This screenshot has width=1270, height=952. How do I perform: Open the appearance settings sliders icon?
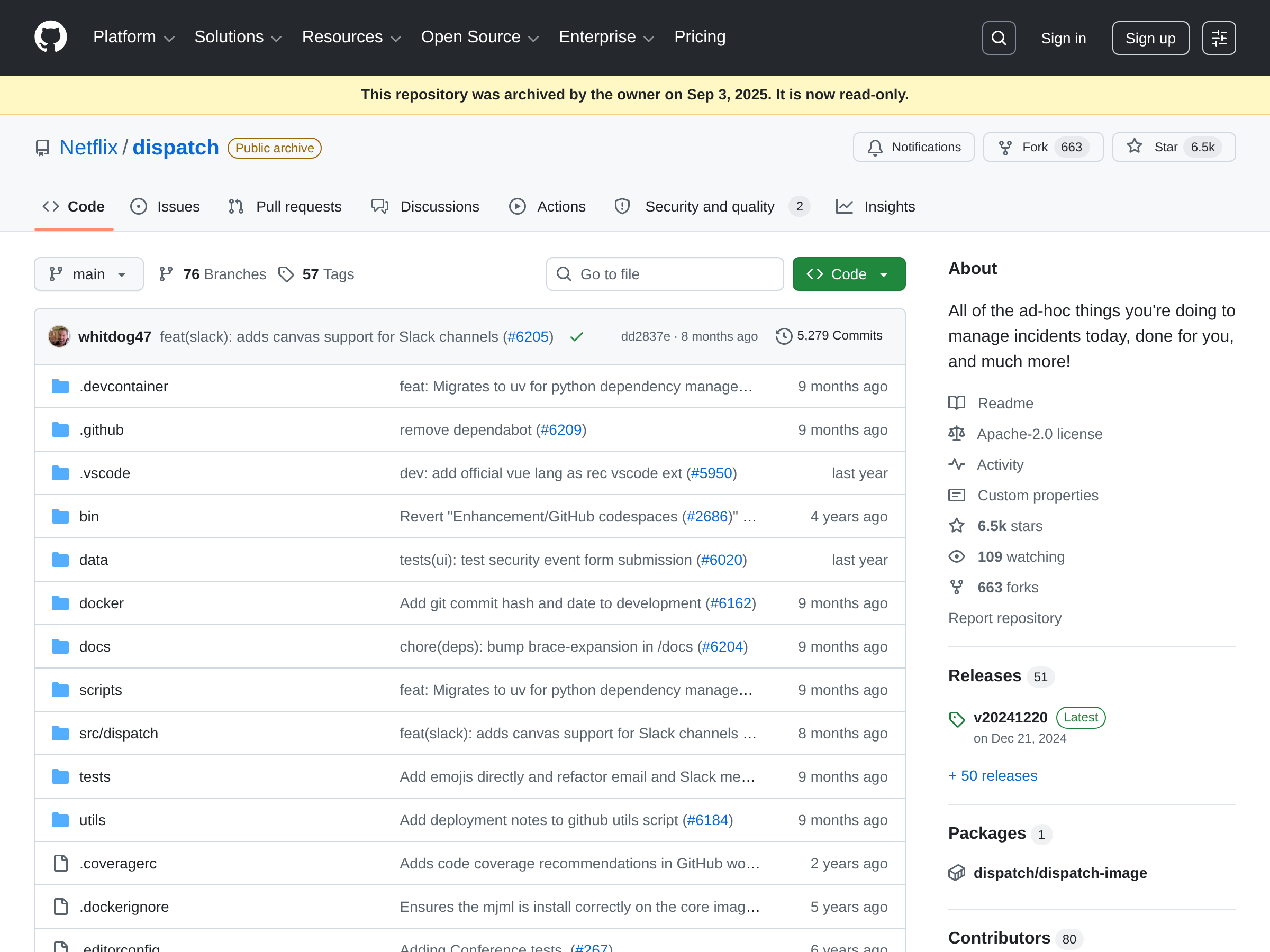[1219, 38]
